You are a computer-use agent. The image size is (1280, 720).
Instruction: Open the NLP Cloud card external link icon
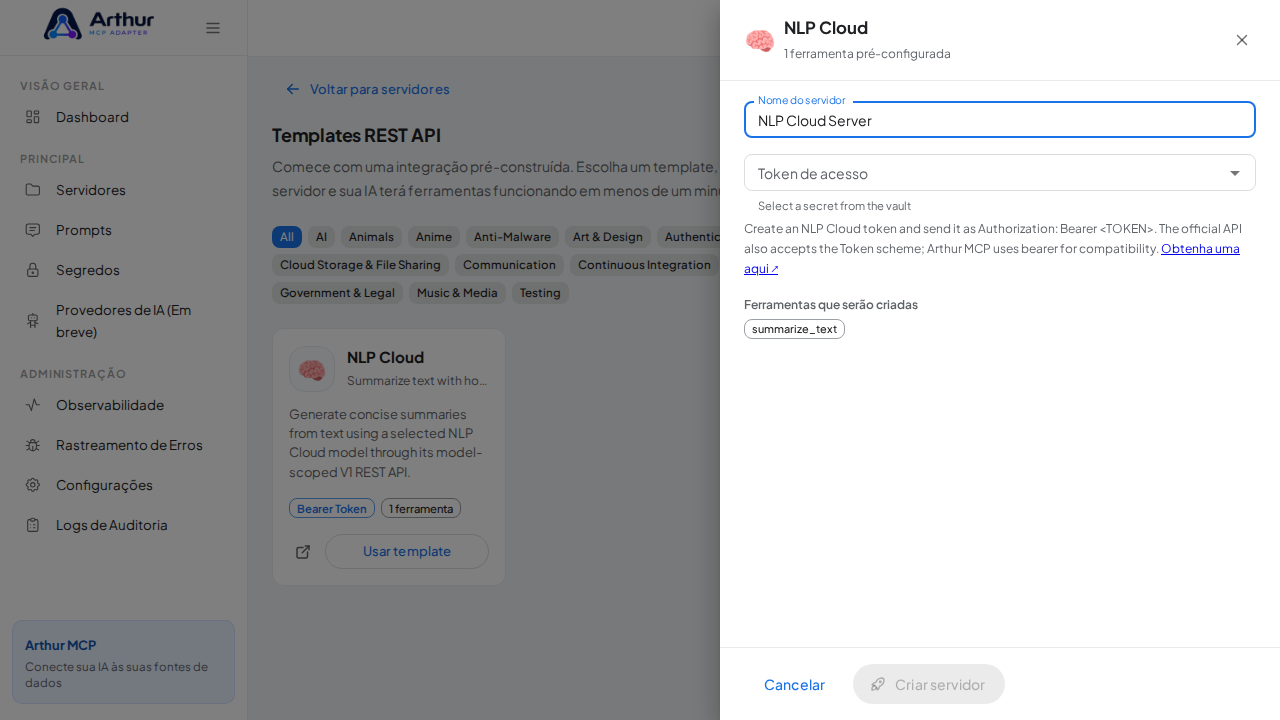point(303,552)
